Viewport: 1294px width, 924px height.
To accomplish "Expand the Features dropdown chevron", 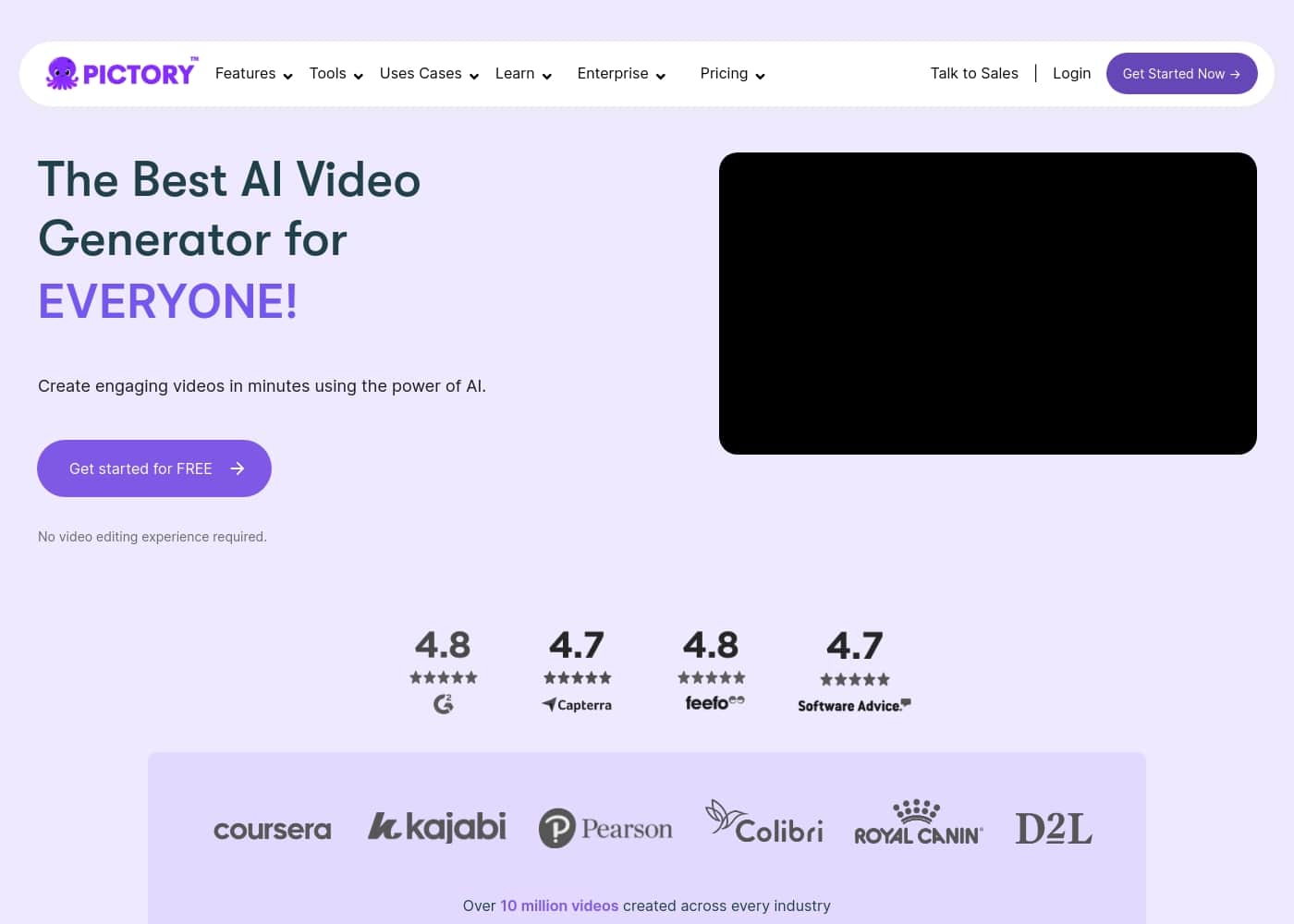I will coord(287,77).
